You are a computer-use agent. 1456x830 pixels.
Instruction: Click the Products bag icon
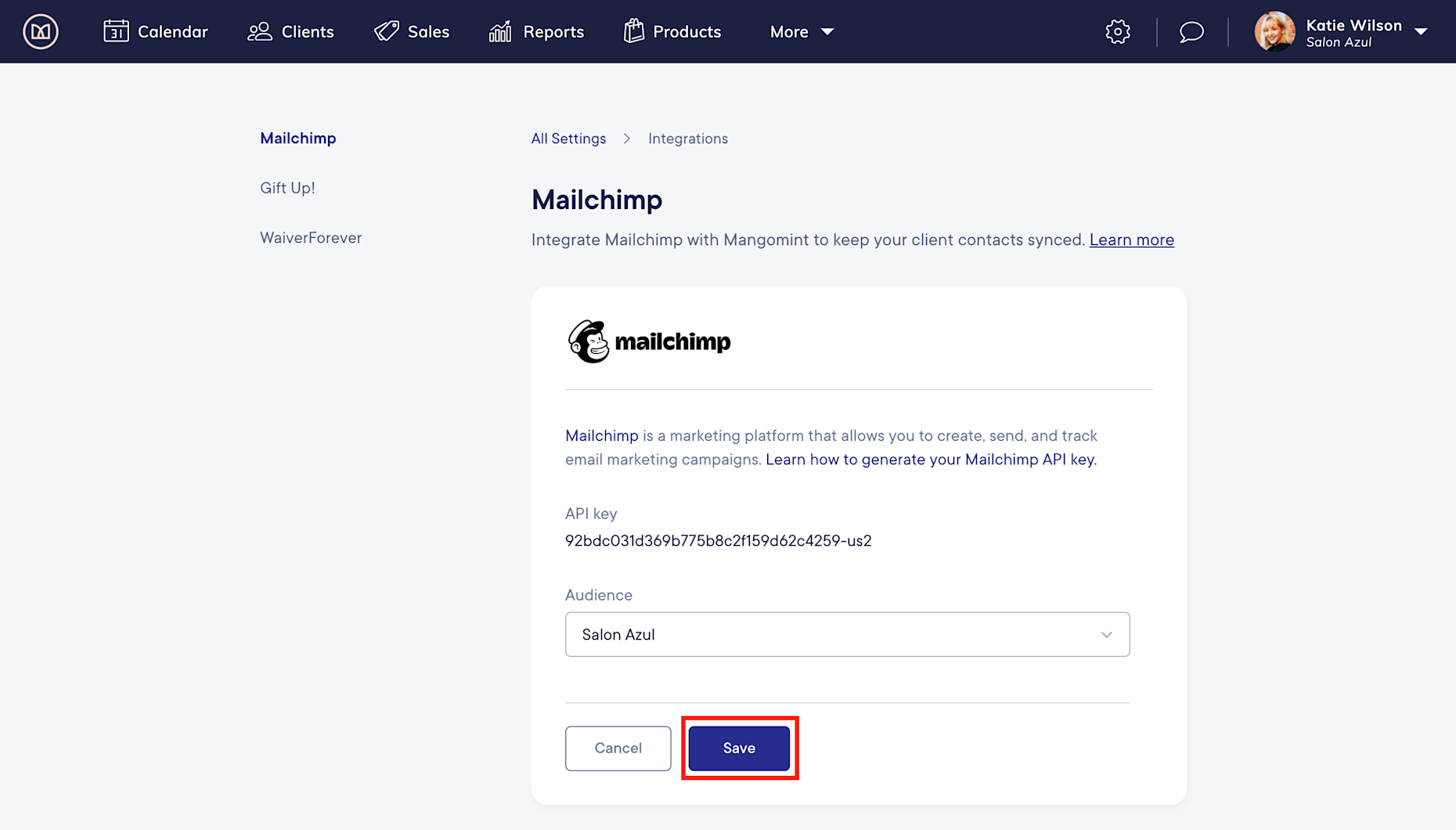[634, 31]
